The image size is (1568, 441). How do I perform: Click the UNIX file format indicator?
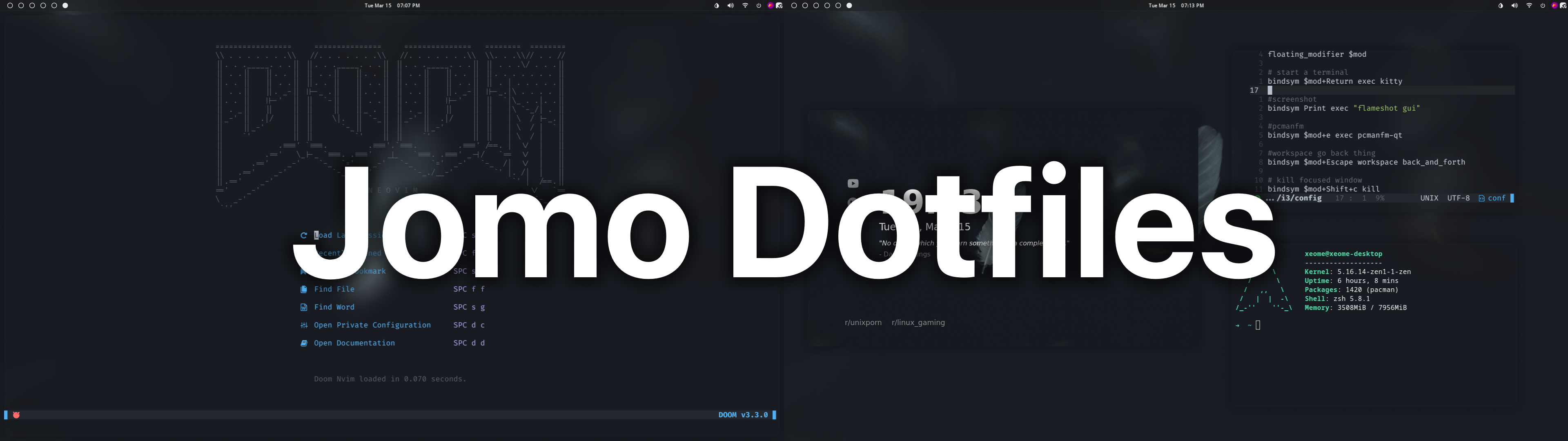[x=1429, y=198]
